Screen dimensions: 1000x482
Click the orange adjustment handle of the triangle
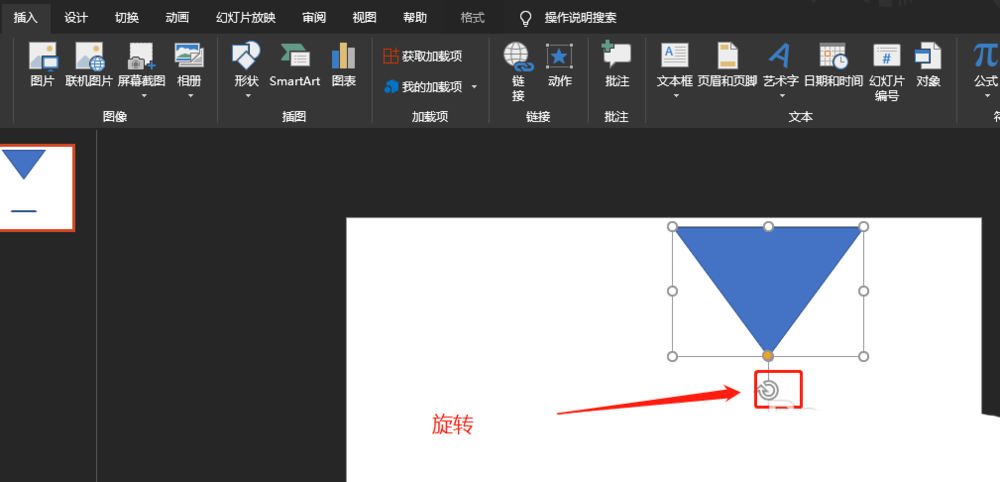pyautogui.click(x=768, y=355)
